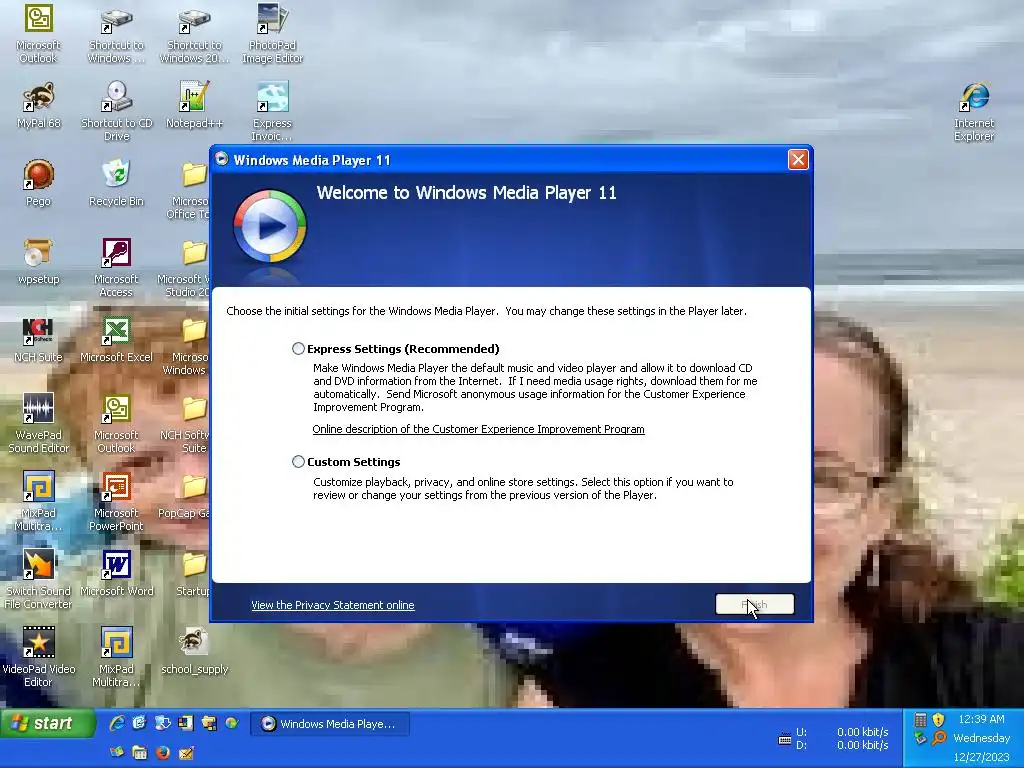Select the Microsoft Word desktop icon
The height and width of the screenshot is (768, 1024).
116,573
